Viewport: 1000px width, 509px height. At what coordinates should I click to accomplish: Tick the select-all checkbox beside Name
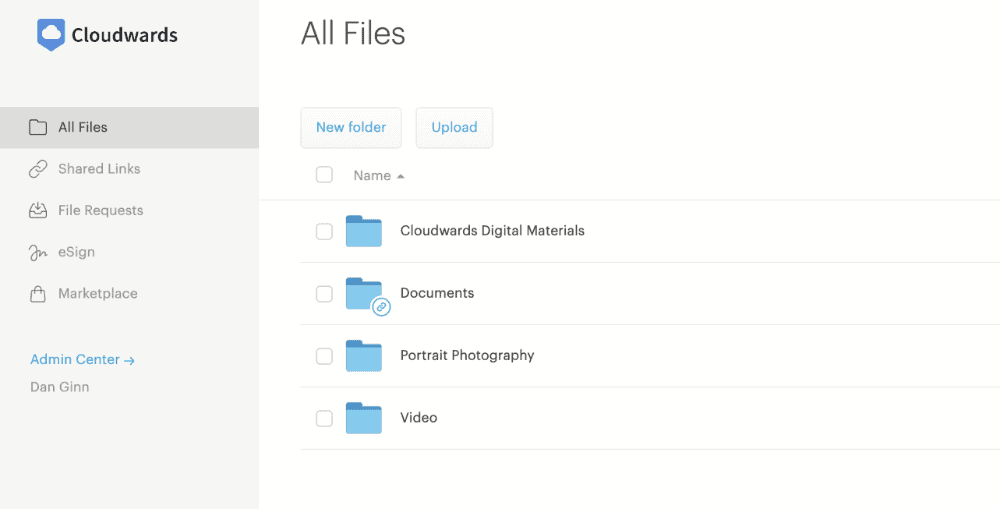coord(325,175)
